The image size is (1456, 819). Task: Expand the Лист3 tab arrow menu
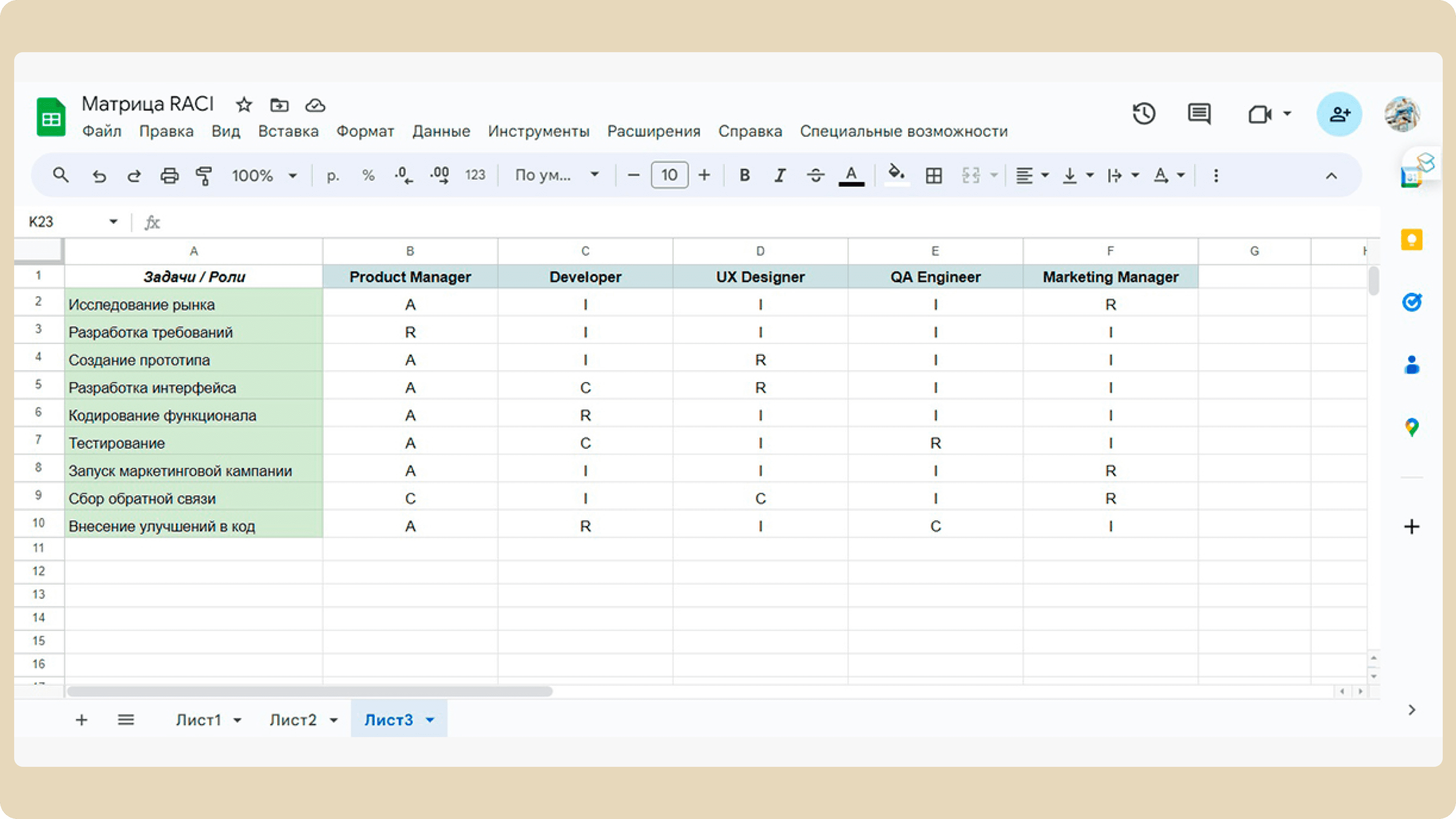[430, 720]
